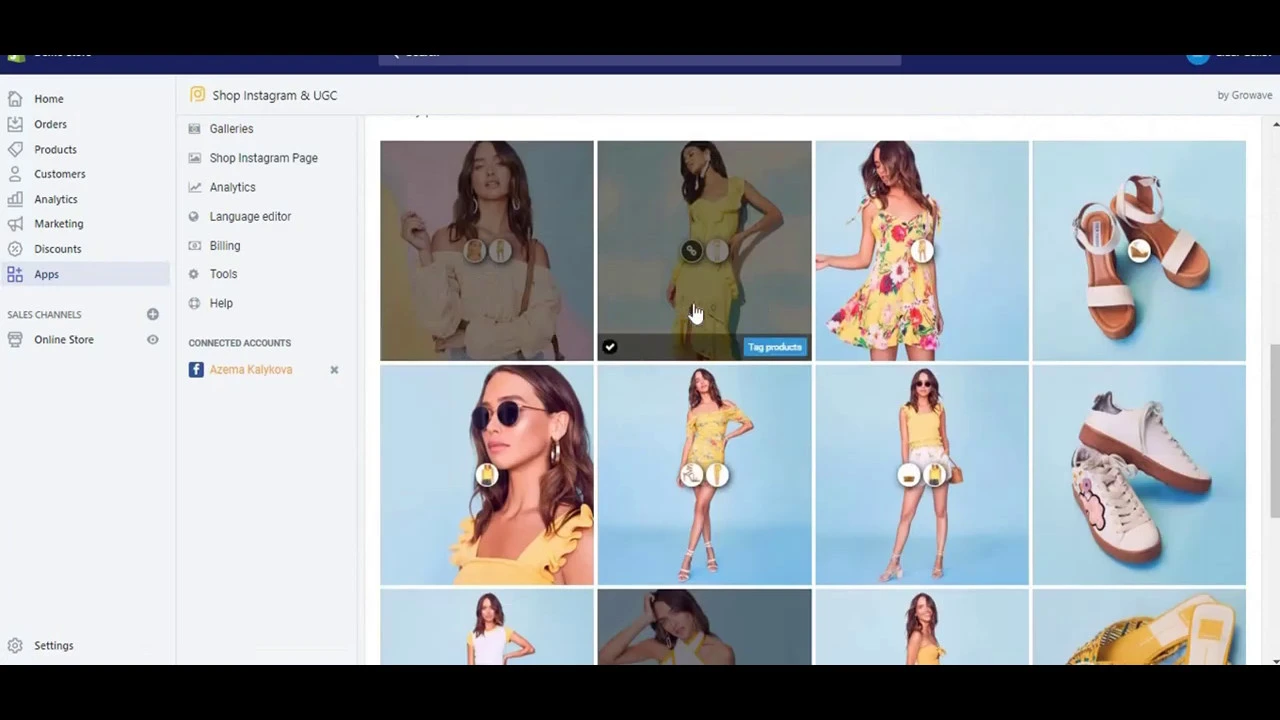This screenshot has width=1280, height=720.
Task: Open the Language editor
Action: pyautogui.click(x=250, y=216)
